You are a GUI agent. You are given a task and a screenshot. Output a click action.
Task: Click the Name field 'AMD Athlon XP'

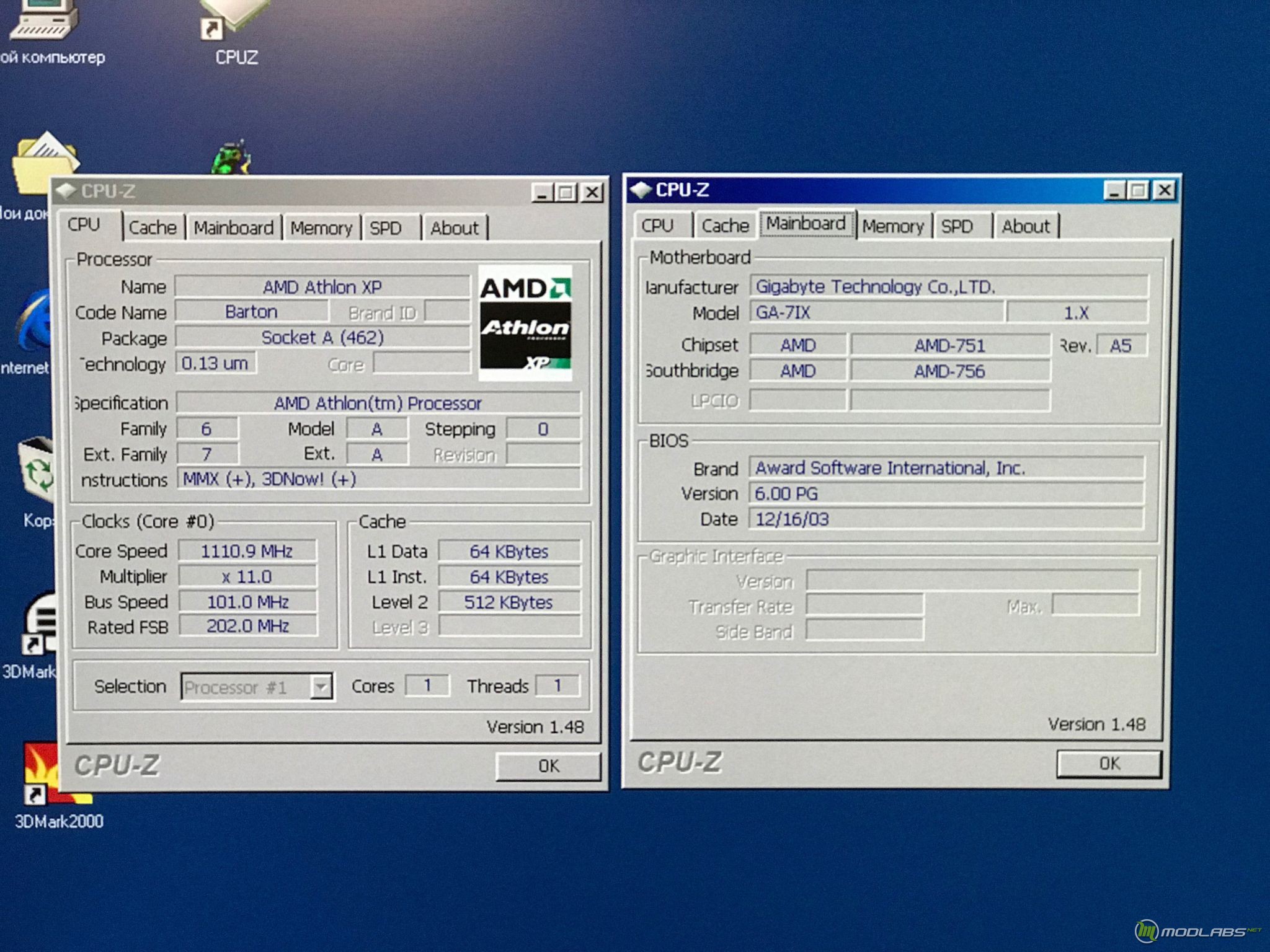(x=322, y=287)
